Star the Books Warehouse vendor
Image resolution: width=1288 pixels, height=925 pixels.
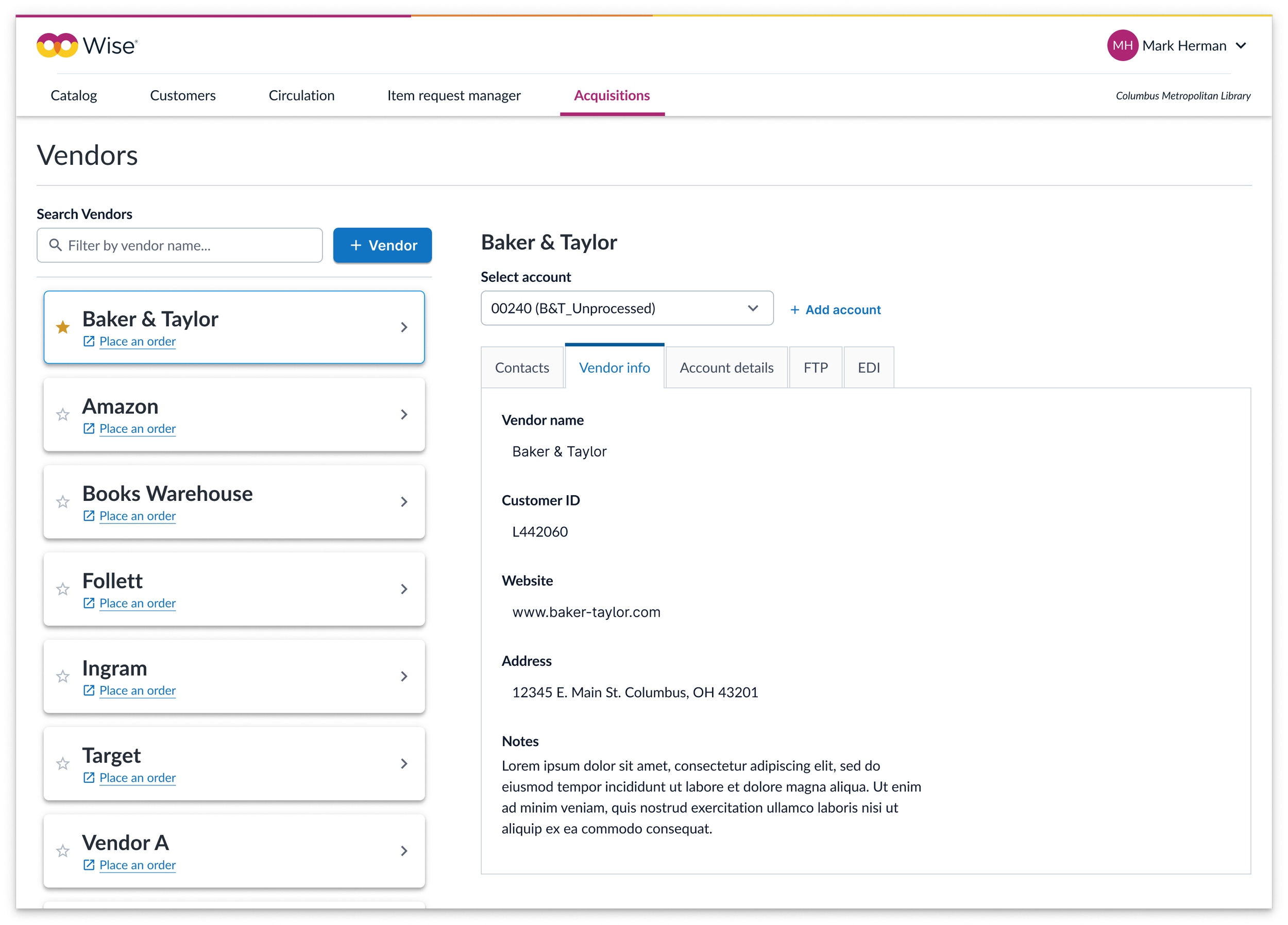click(x=62, y=502)
